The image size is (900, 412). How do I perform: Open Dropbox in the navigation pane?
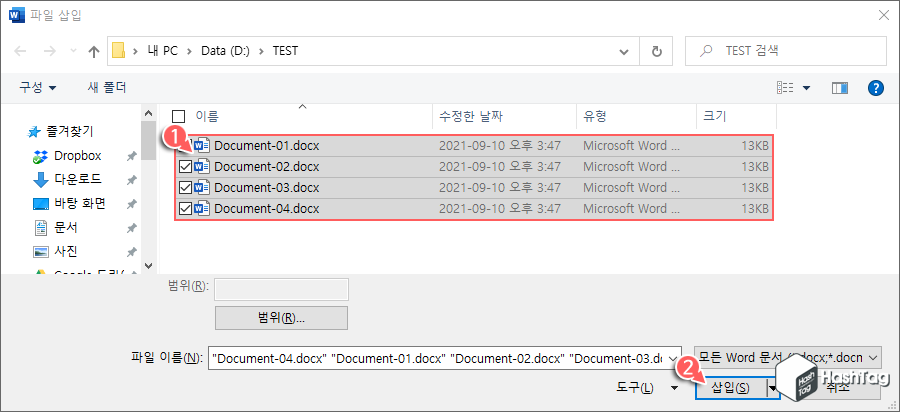(77, 156)
